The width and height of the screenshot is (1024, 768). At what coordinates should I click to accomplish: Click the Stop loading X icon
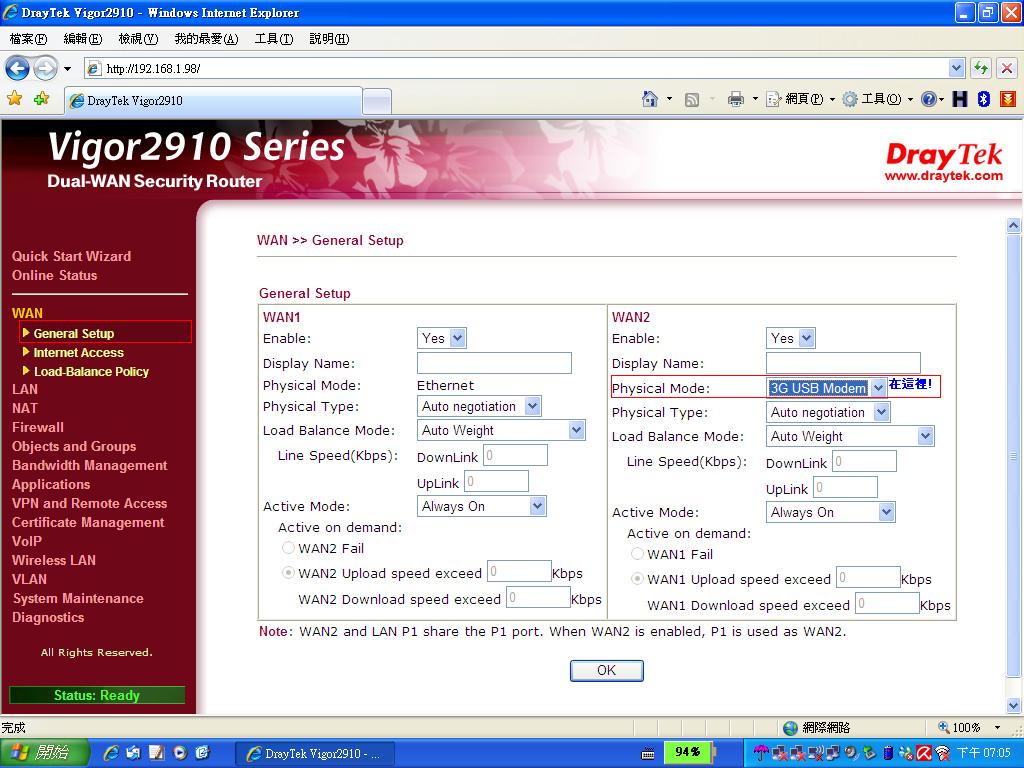click(x=1007, y=68)
